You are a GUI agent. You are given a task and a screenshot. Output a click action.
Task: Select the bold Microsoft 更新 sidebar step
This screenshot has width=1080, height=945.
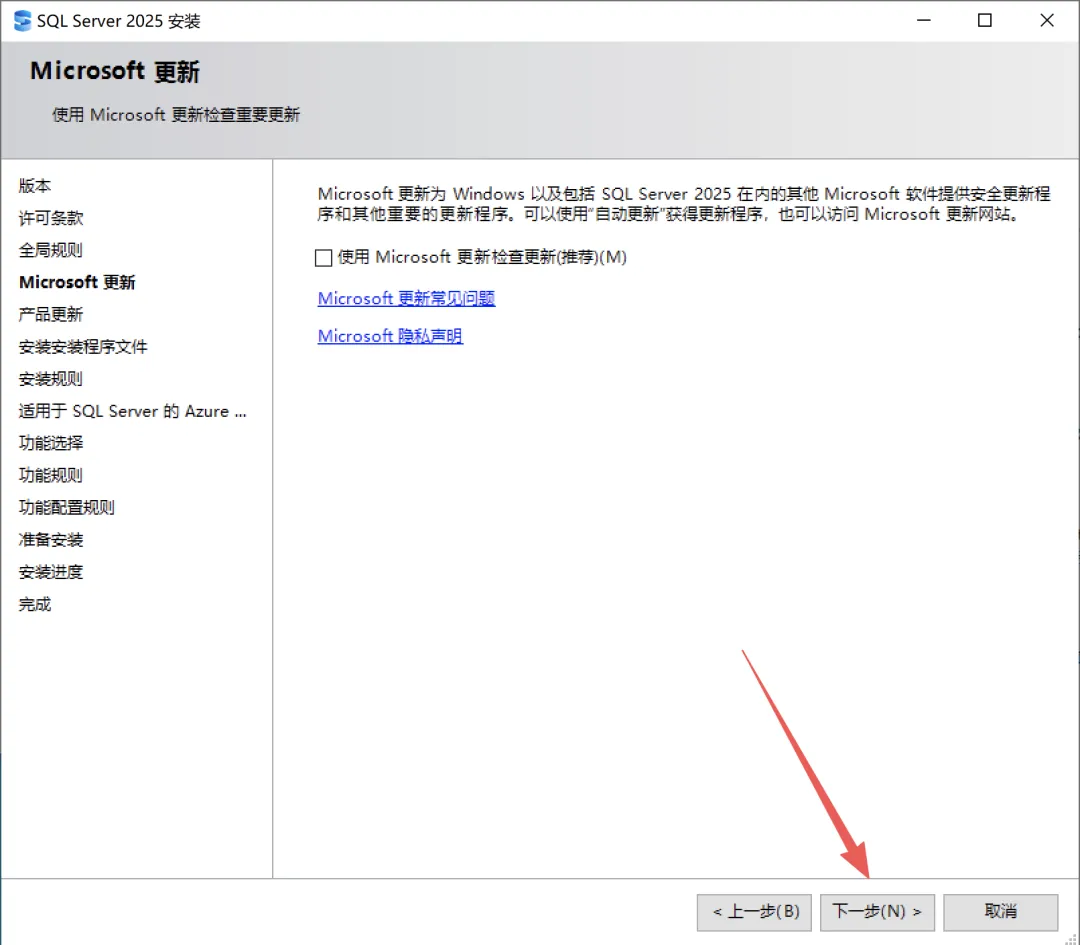[77, 282]
